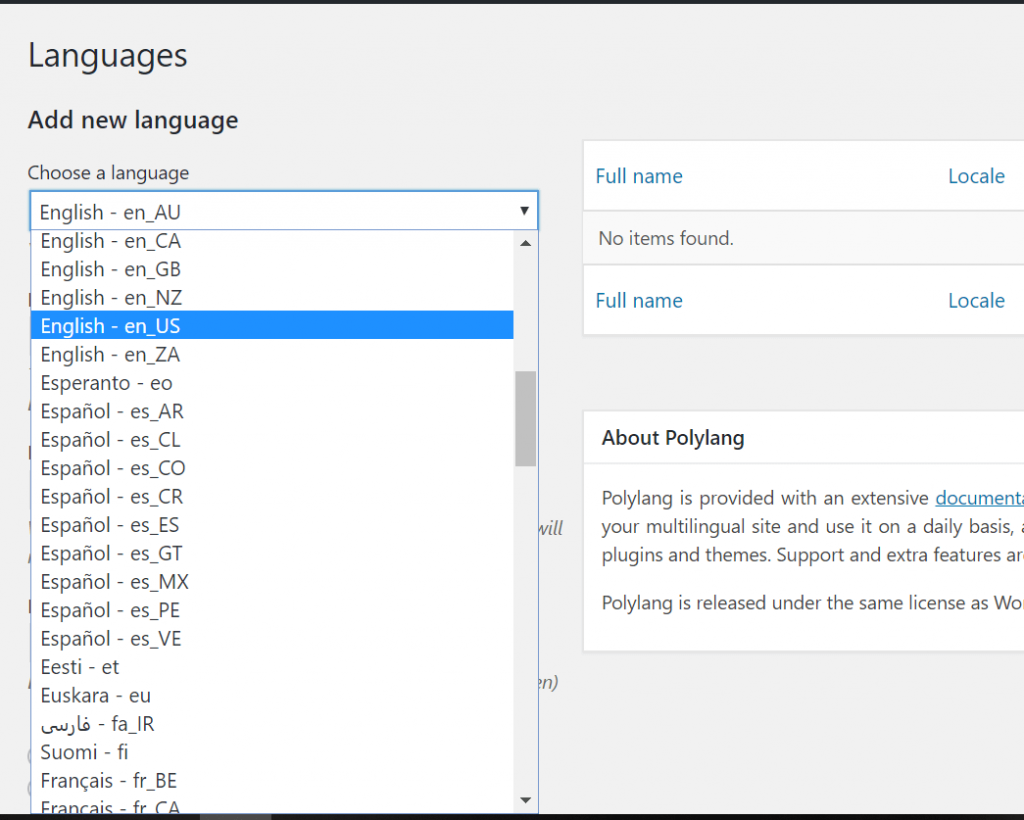The image size is (1024, 820).
Task: Choose "Español - es_AR" in the list
Action: [112, 410]
